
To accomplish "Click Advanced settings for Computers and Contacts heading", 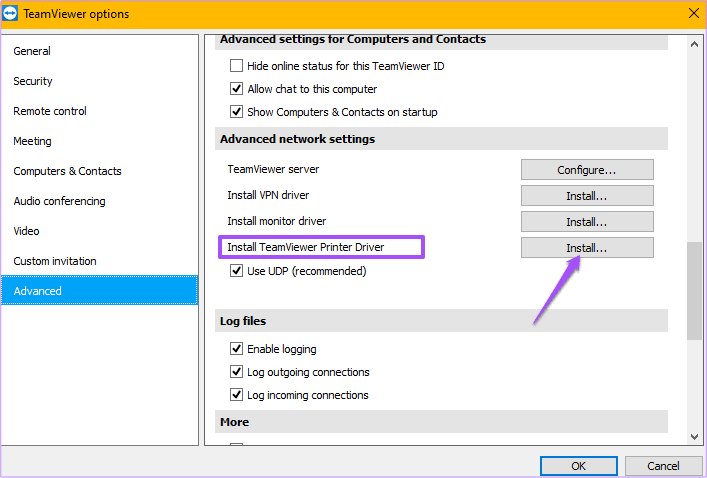I will pos(353,39).
